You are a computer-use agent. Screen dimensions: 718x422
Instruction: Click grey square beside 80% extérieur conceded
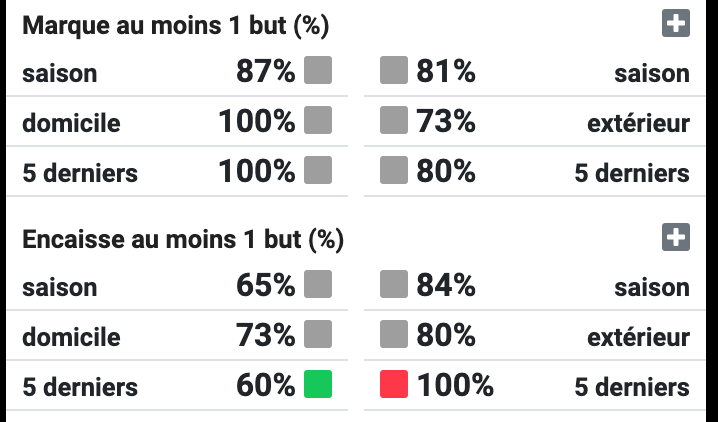coord(394,334)
